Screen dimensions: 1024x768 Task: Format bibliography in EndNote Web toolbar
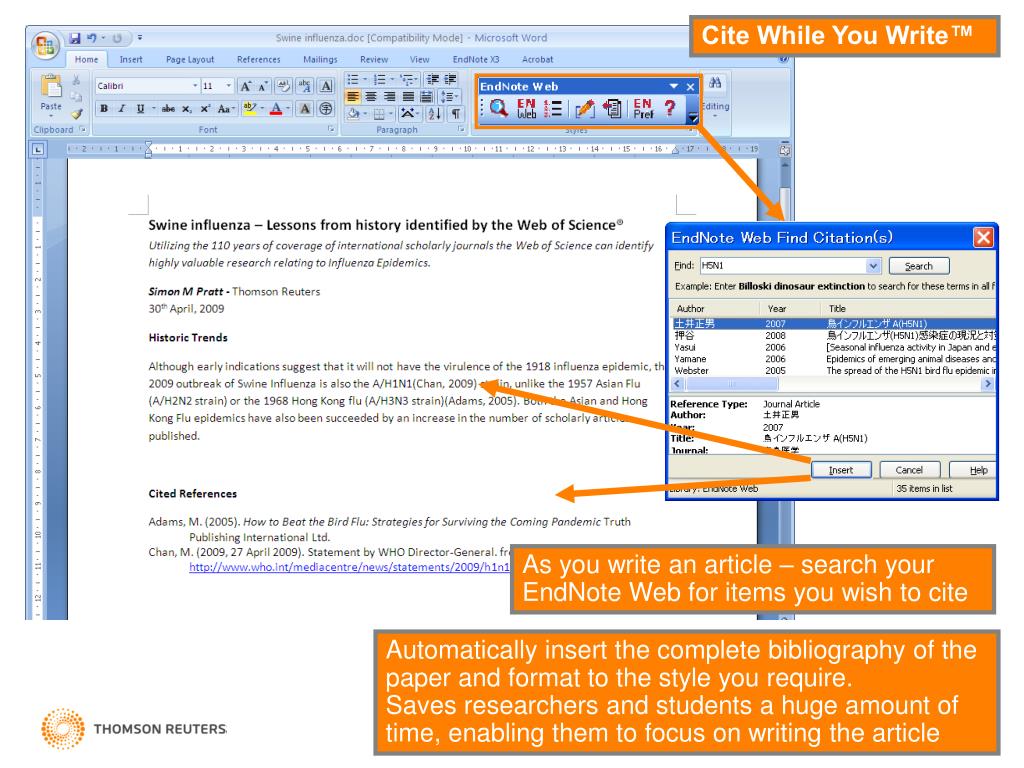coord(553,108)
